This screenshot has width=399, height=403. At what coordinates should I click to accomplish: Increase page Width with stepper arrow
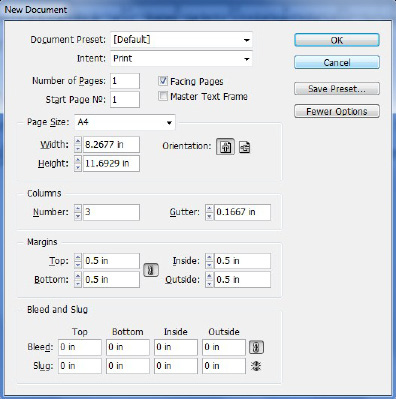[x=78, y=141]
